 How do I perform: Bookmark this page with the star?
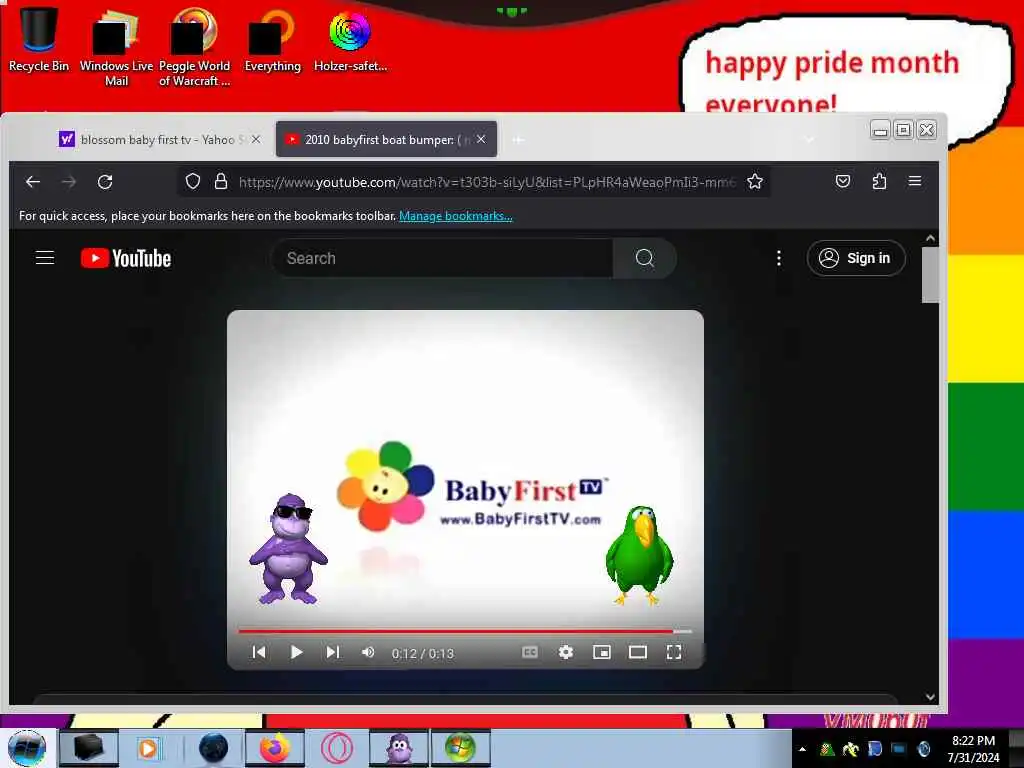(755, 181)
